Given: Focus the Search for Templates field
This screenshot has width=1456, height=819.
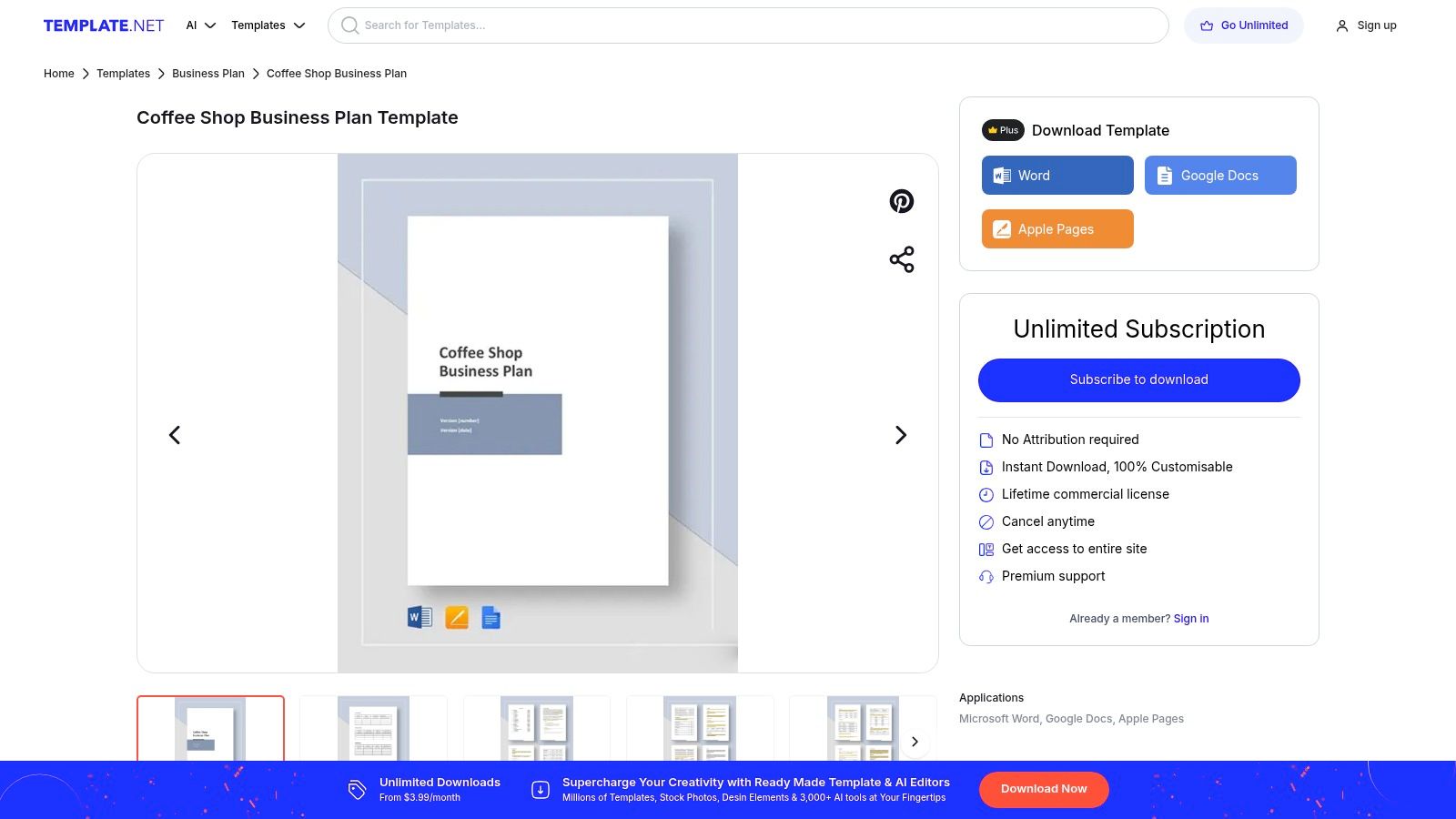Looking at the screenshot, I should (x=748, y=25).
